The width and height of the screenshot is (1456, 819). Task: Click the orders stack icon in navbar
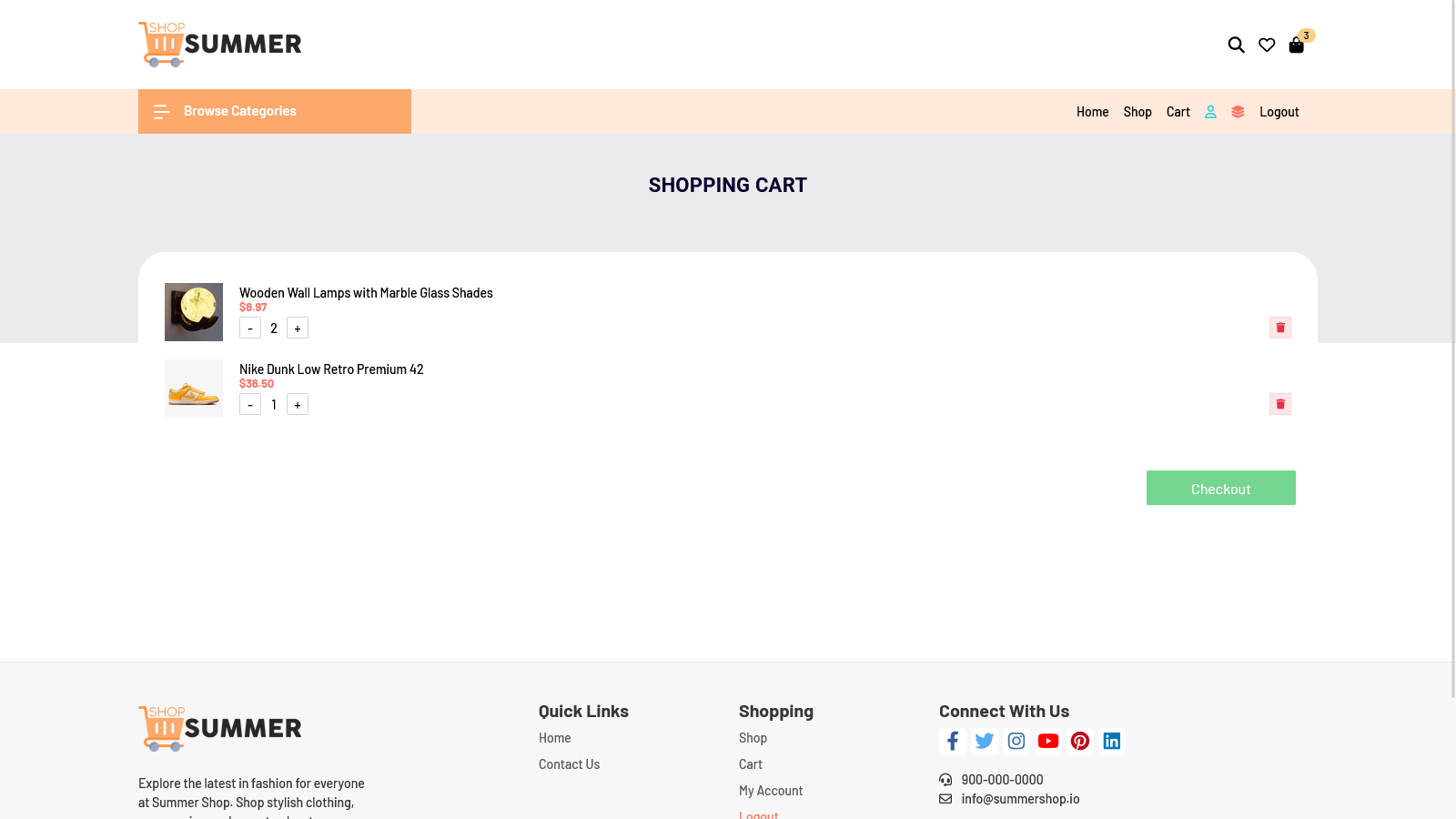click(x=1238, y=112)
